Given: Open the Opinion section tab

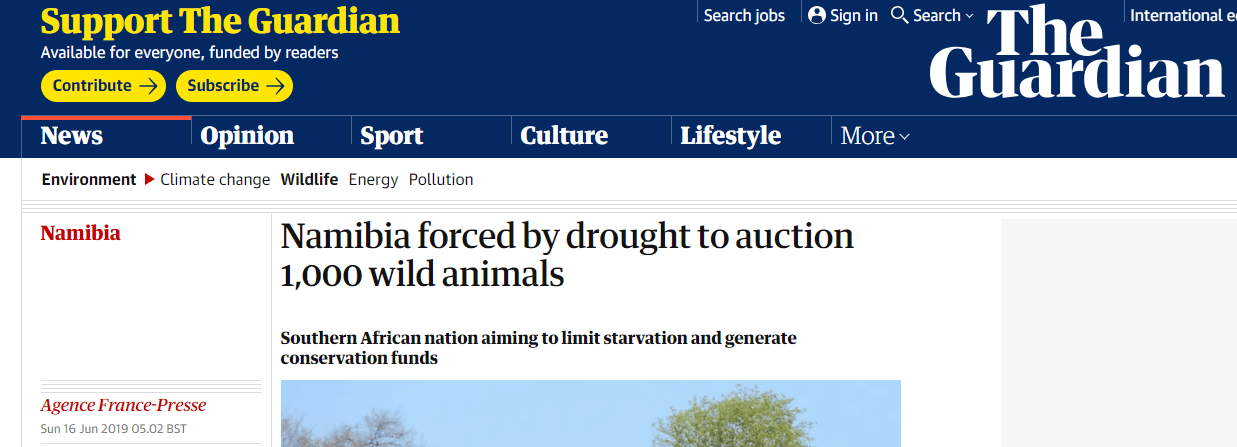Looking at the screenshot, I should (247, 136).
